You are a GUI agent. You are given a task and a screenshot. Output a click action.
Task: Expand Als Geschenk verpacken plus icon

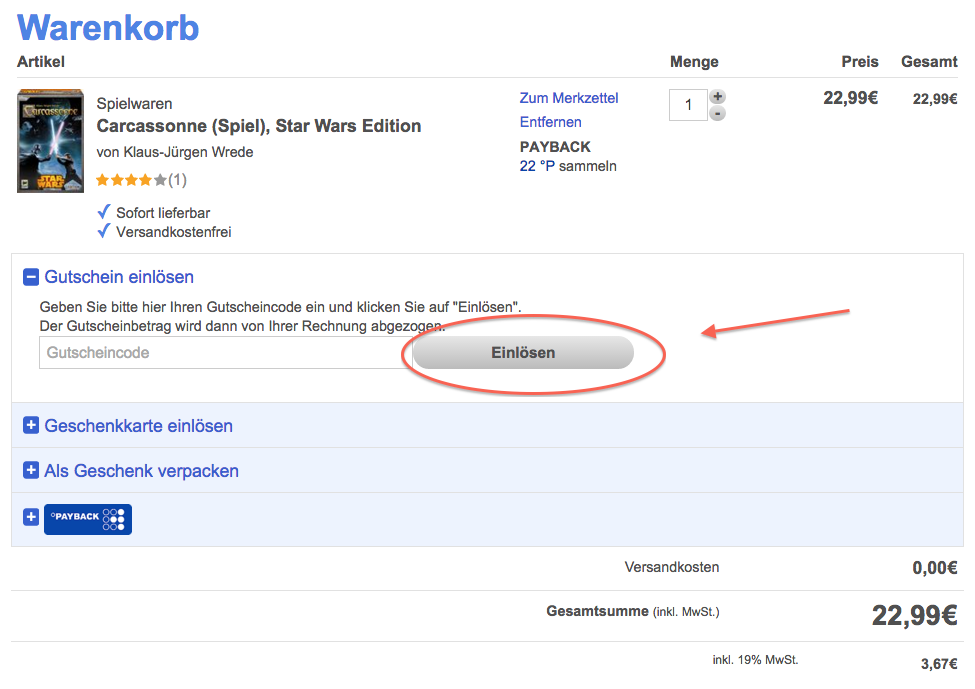[x=31, y=471]
